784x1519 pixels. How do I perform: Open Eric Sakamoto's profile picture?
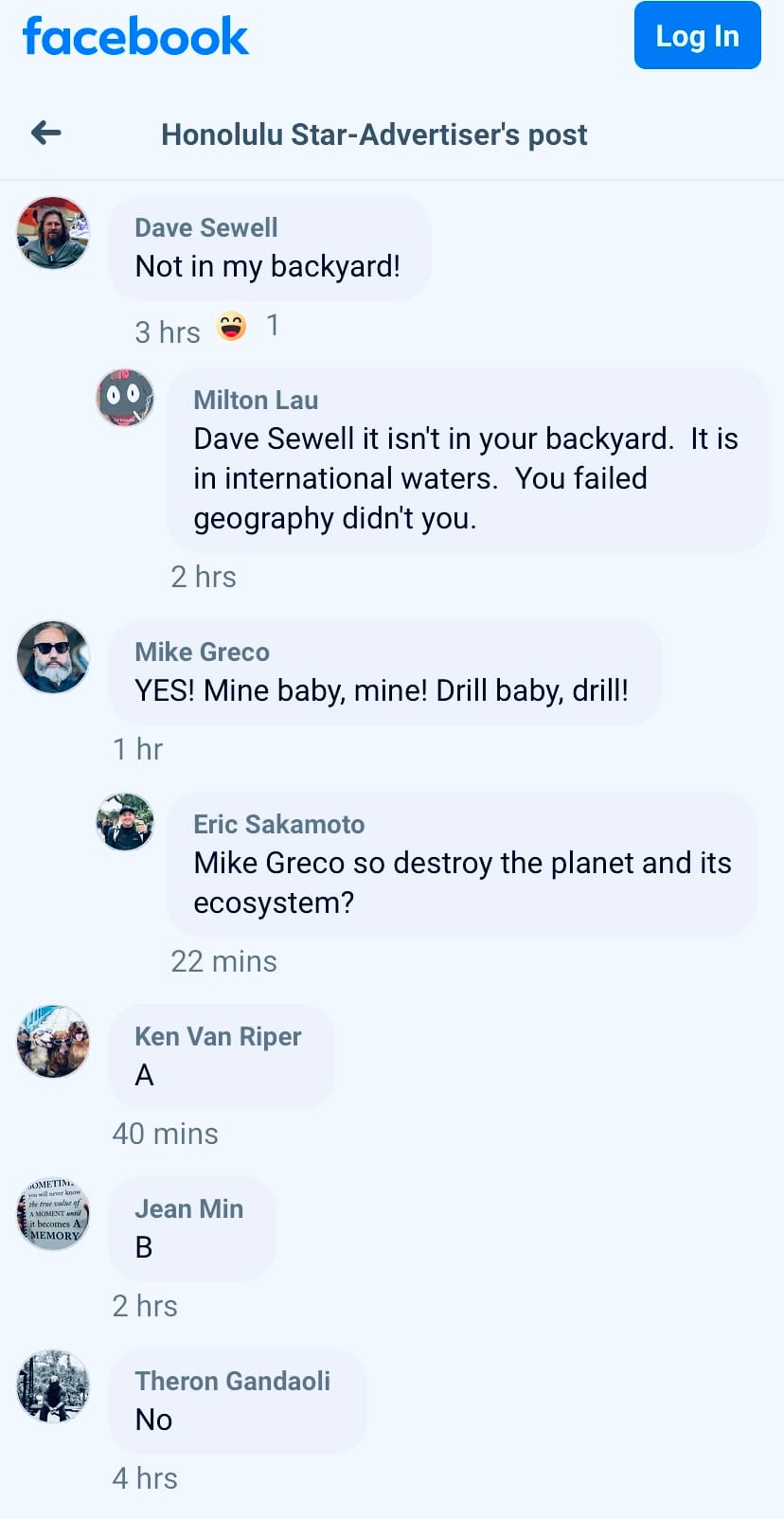pyautogui.click(x=125, y=822)
